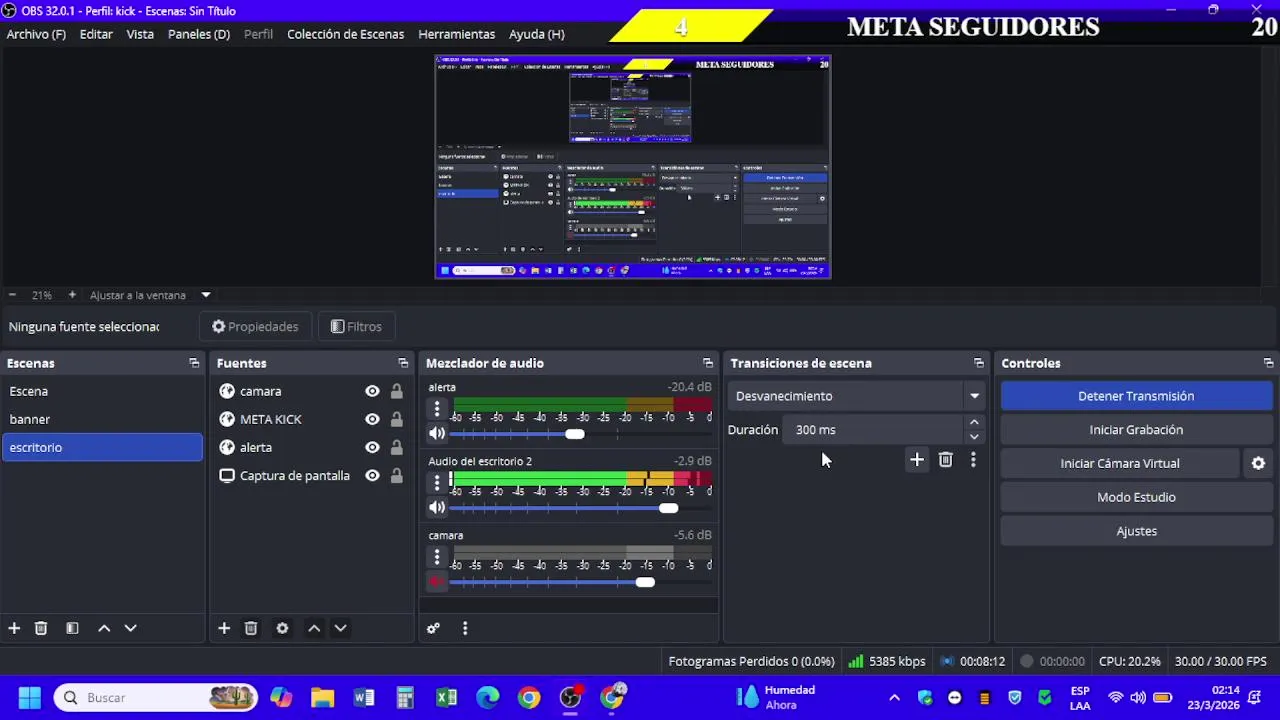The width and height of the screenshot is (1280, 720).
Task: Mute Audio del escritorio 2 speaker icon
Action: (437, 507)
